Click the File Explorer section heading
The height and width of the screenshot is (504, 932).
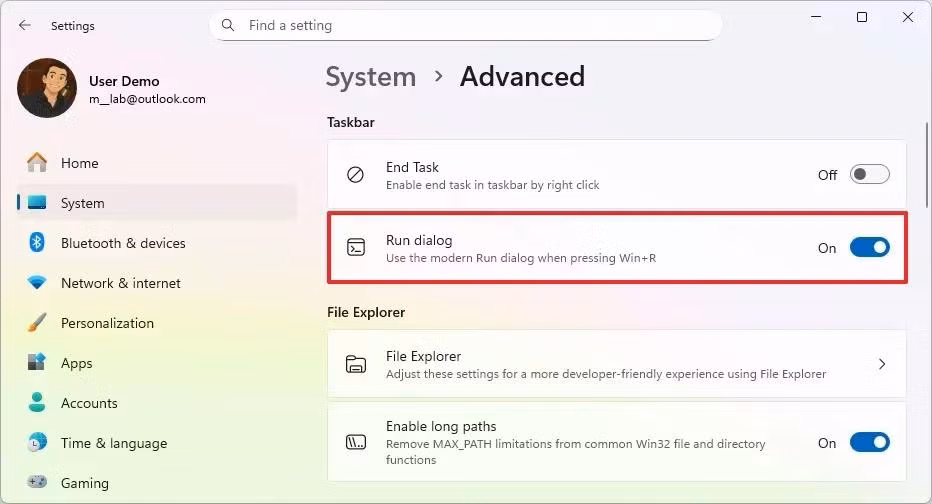[366, 312]
